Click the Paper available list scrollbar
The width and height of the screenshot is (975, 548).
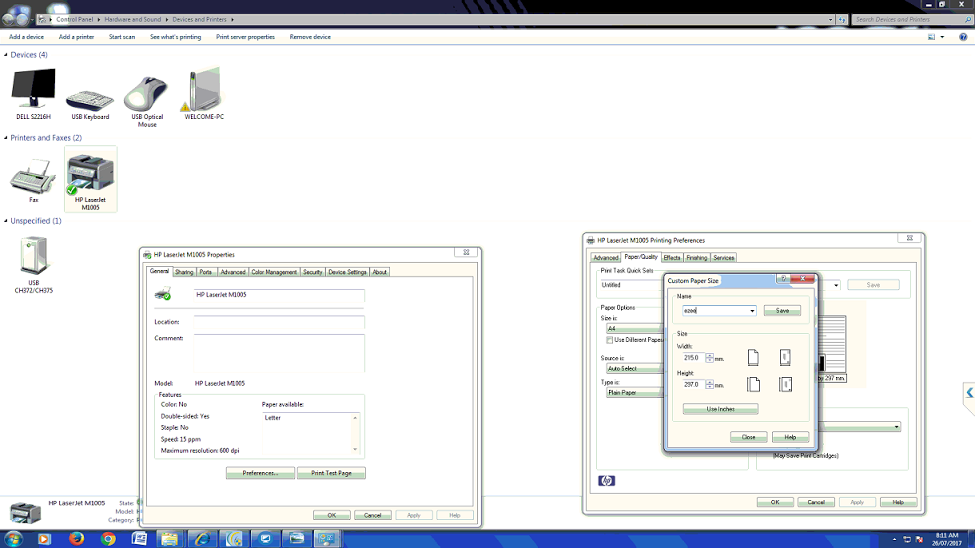(x=355, y=433)
